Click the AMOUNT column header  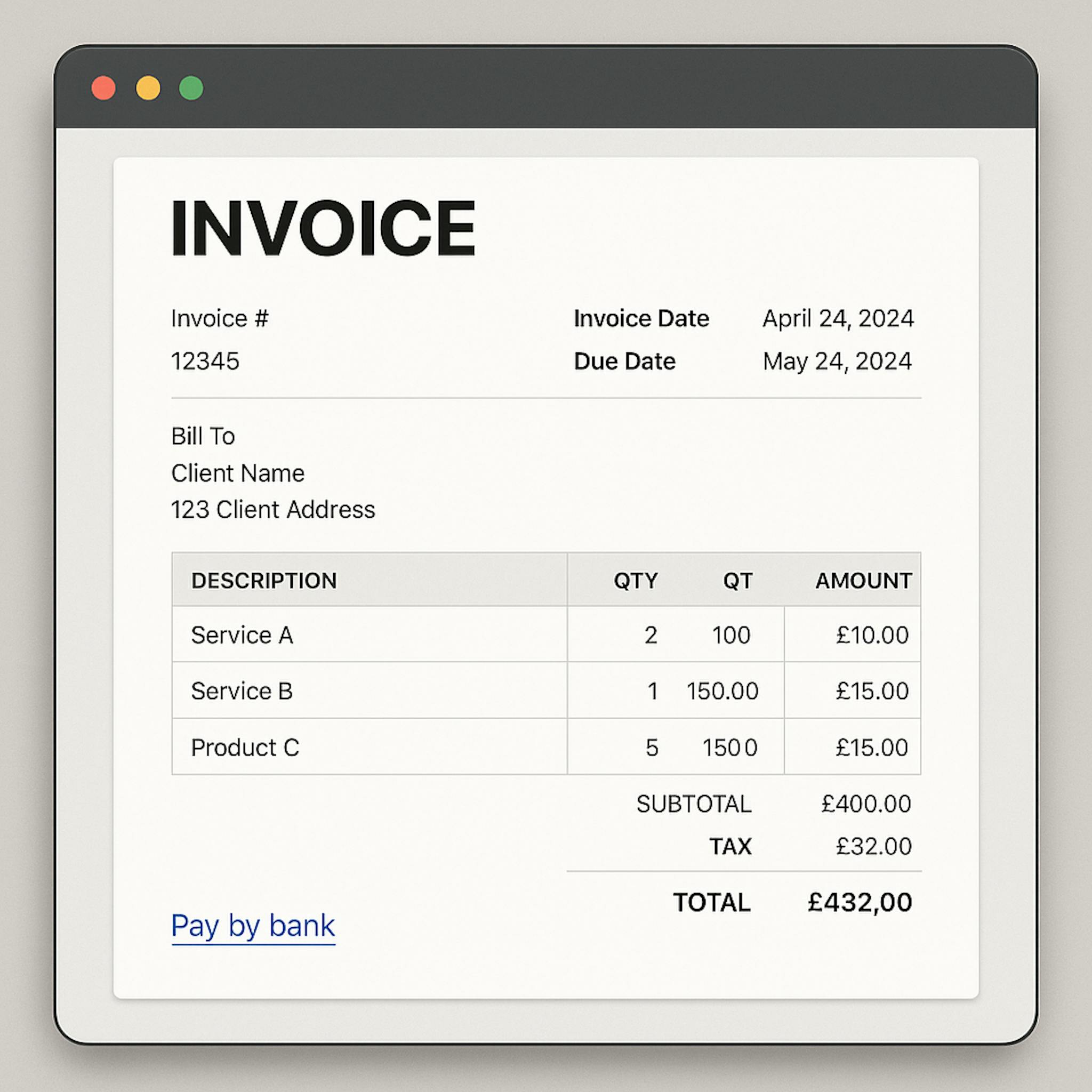(864, 581)
